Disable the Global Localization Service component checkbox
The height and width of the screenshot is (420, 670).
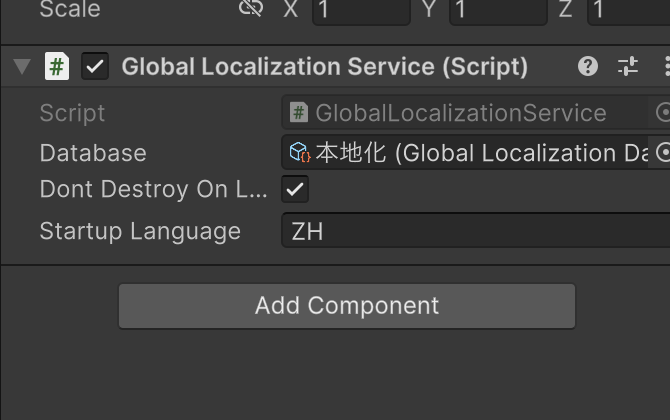(95, 67)
